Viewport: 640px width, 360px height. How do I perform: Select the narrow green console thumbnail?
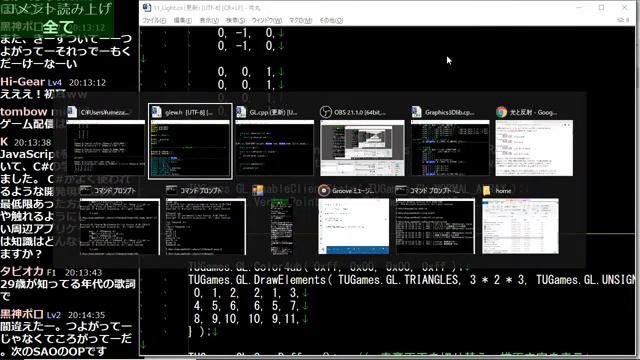point(282,226)
